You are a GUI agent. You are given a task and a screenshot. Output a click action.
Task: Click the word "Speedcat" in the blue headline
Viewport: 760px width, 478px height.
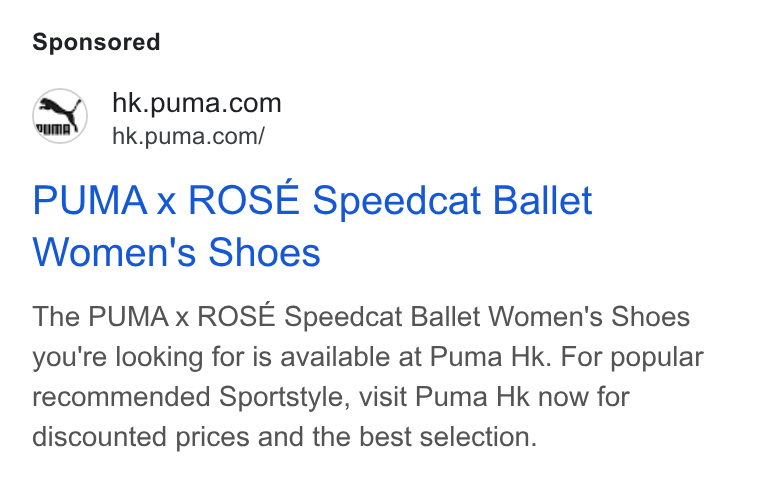point(396,200)
